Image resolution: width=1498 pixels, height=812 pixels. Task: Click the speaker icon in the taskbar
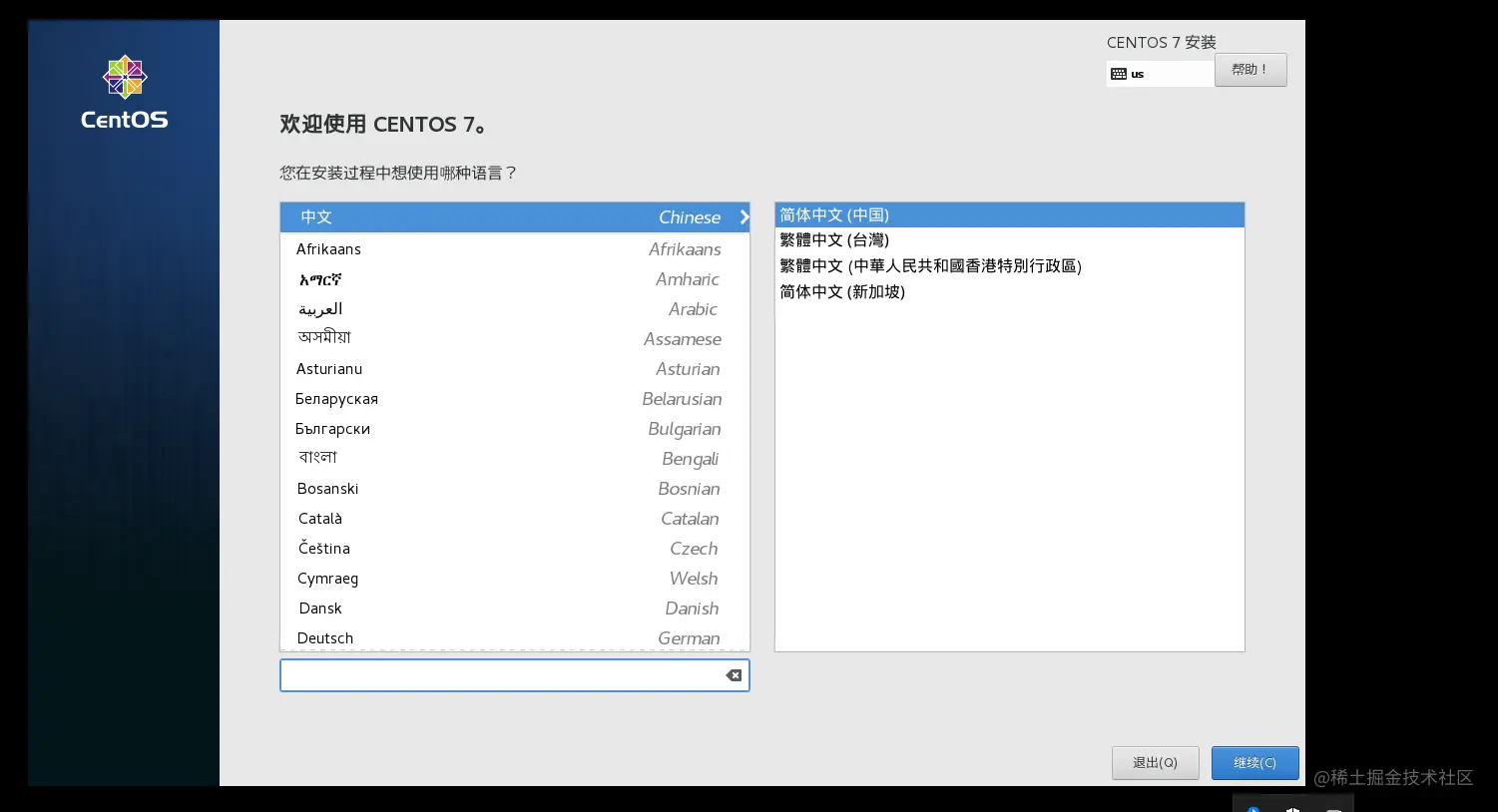1292,809
